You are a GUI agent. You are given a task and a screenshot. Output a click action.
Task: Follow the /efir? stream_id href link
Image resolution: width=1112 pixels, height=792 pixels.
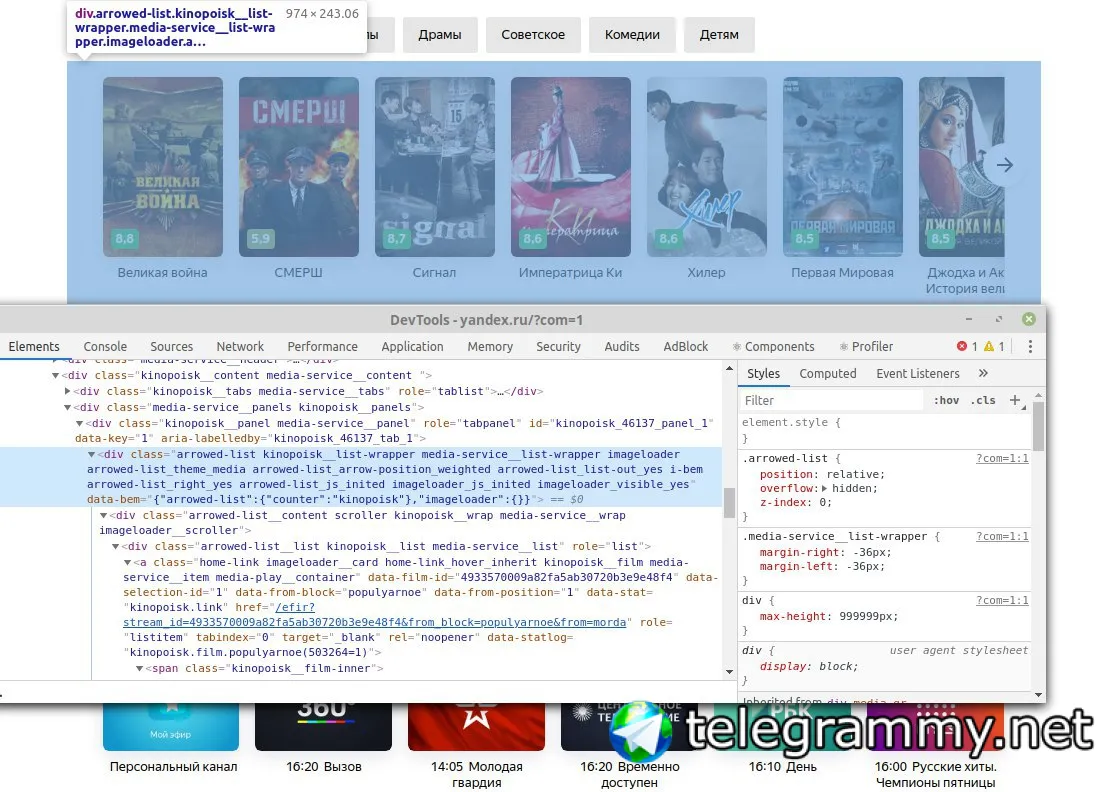coord(374,615)
